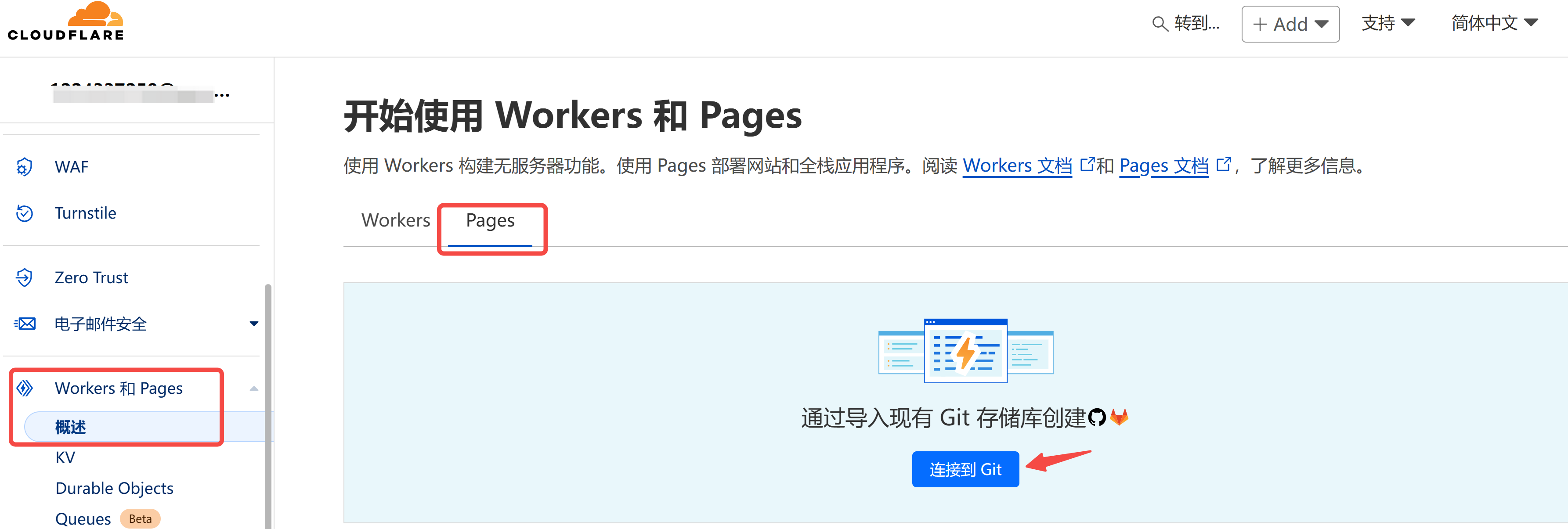Viewport: 1568px width, 529px height.
Task: Open the 支持 dropdown
Action: 1387,23
